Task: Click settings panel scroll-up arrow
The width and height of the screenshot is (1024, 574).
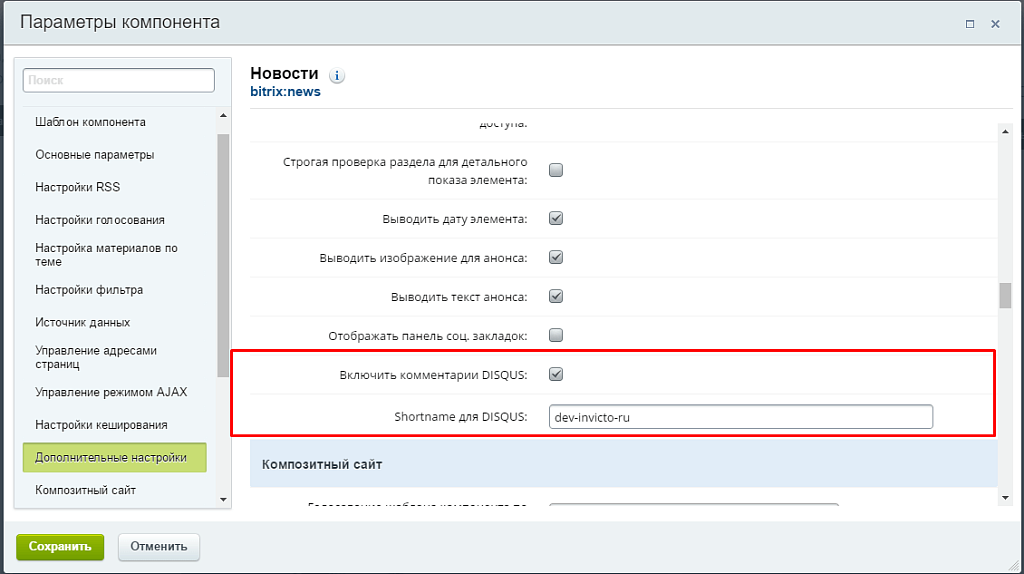Action: [1005, 130]
